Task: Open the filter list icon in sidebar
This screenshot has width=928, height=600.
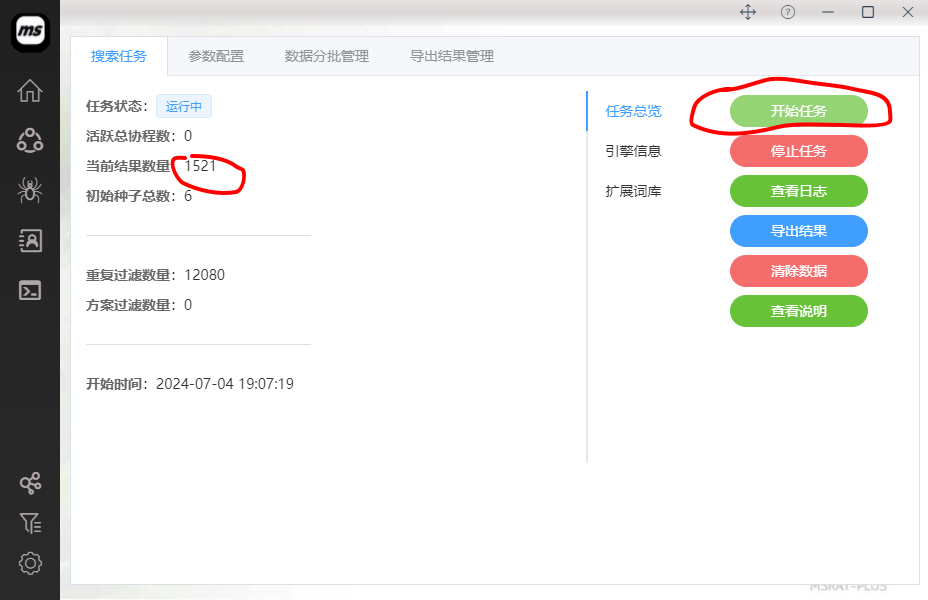Action: coord(30,523)
